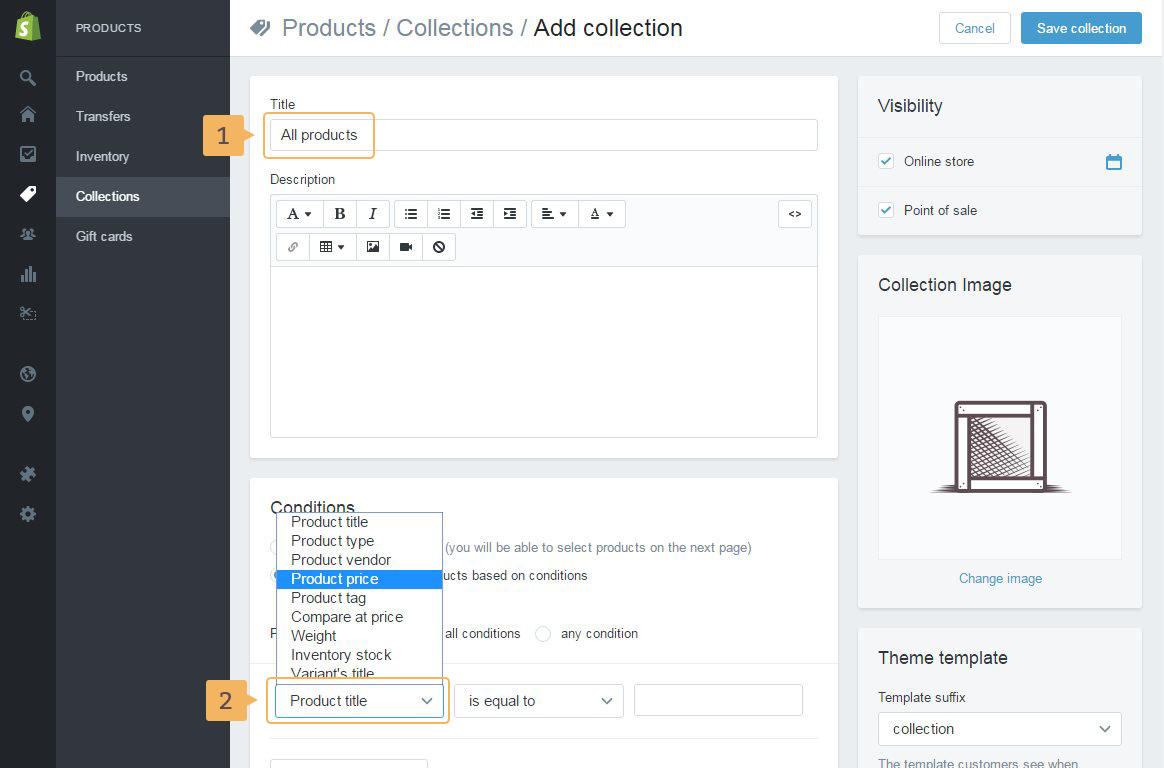Screen dimensions: 1164x768
Task: Open the is equal to dropdown
Action: (x=539, y=701)
